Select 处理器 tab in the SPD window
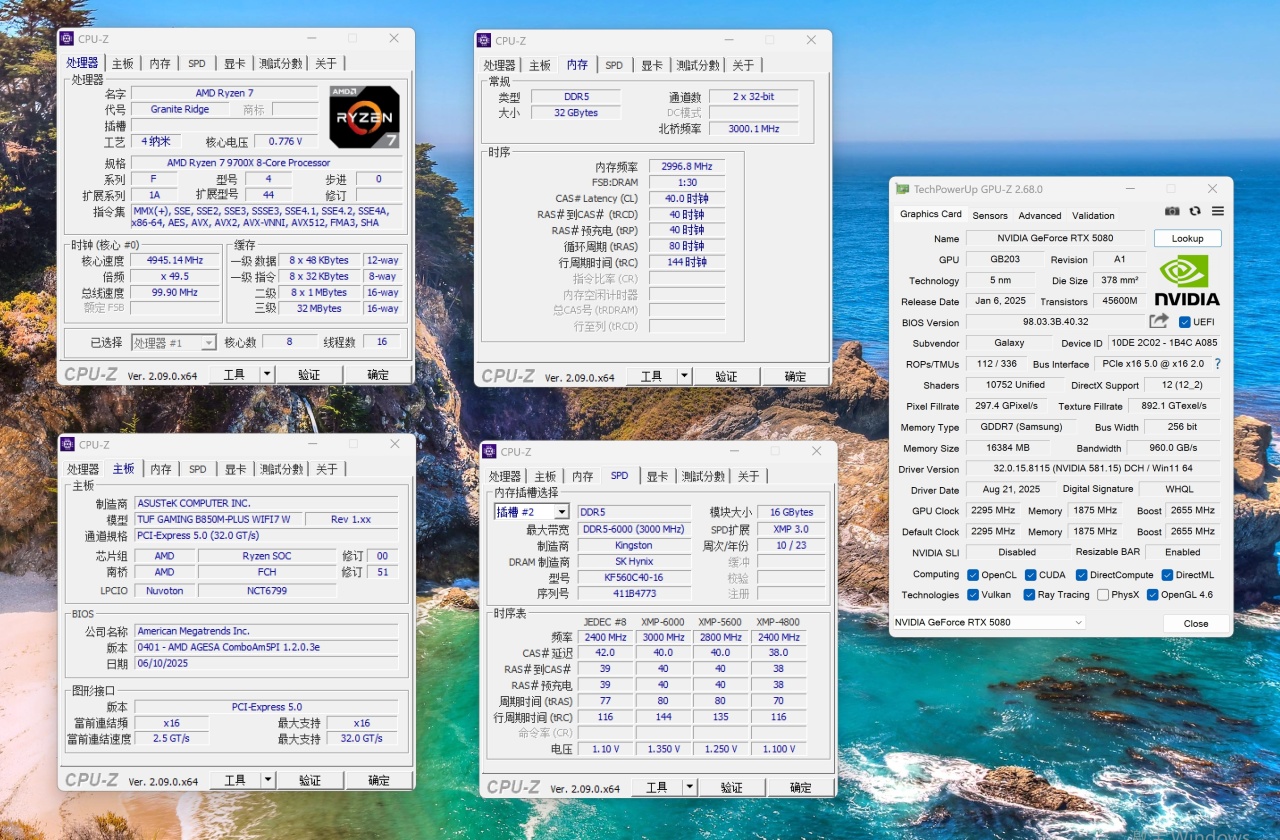The image size is (1280, 840). [x=505, y=476]
